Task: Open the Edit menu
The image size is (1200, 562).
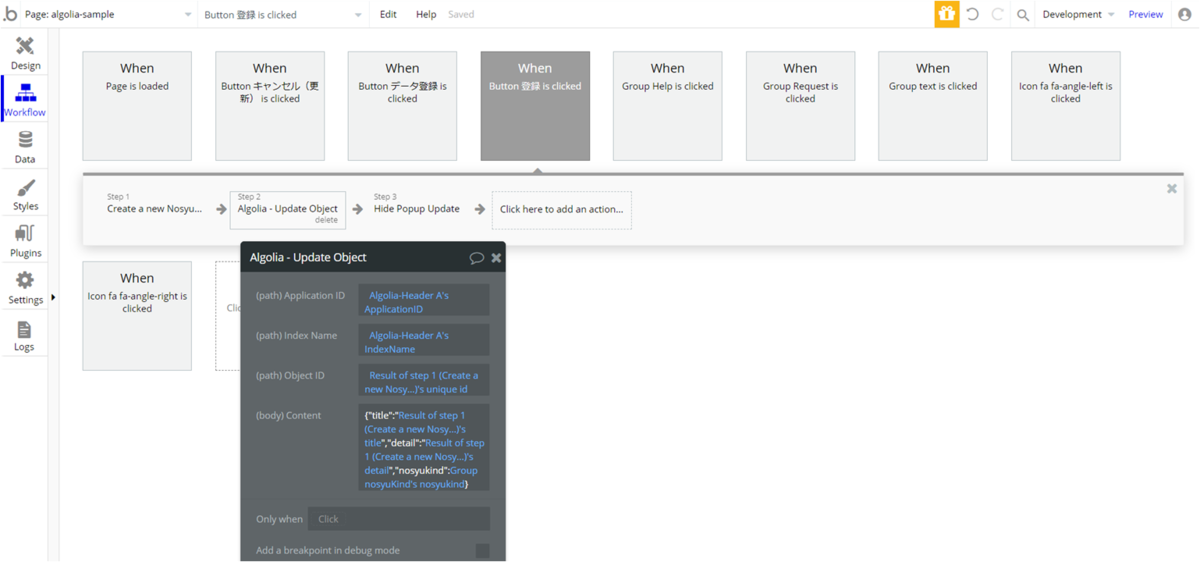Action: [388, 14]
